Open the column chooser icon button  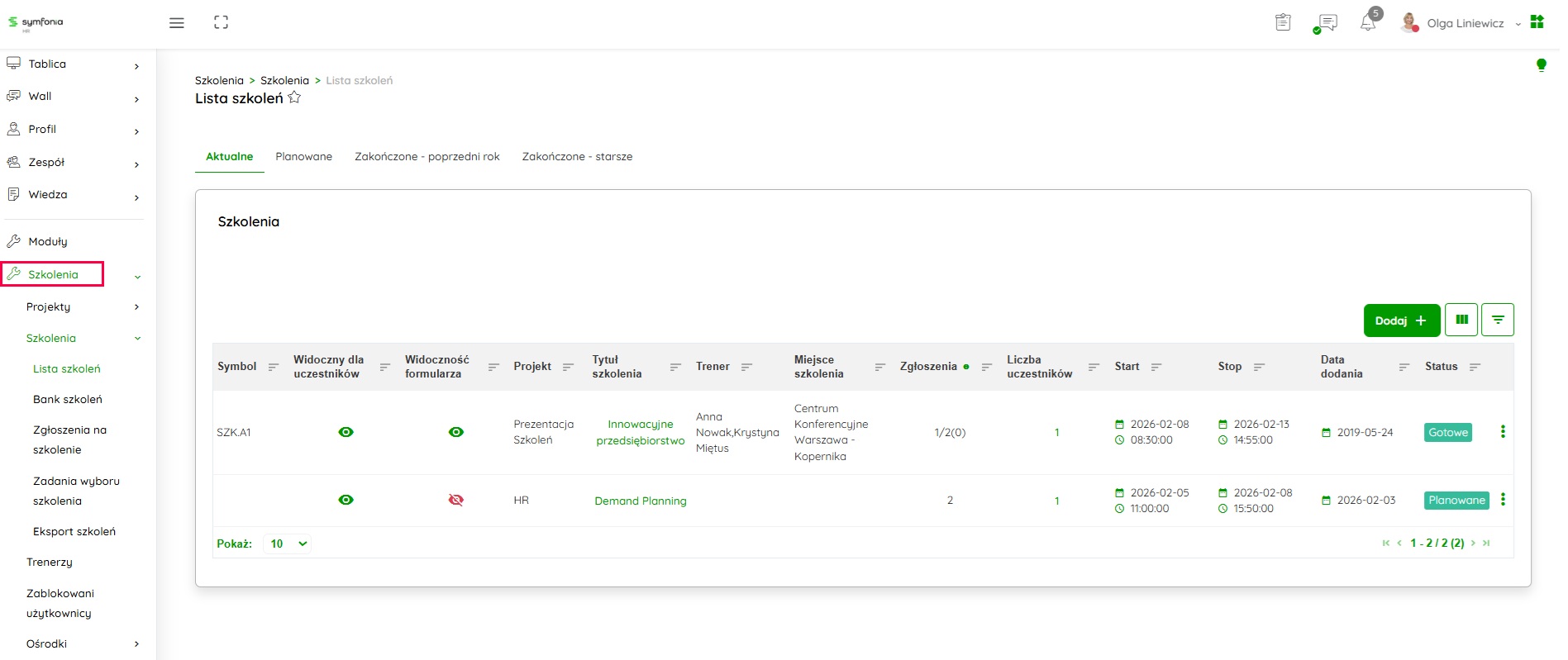[x=1461, y=320]
